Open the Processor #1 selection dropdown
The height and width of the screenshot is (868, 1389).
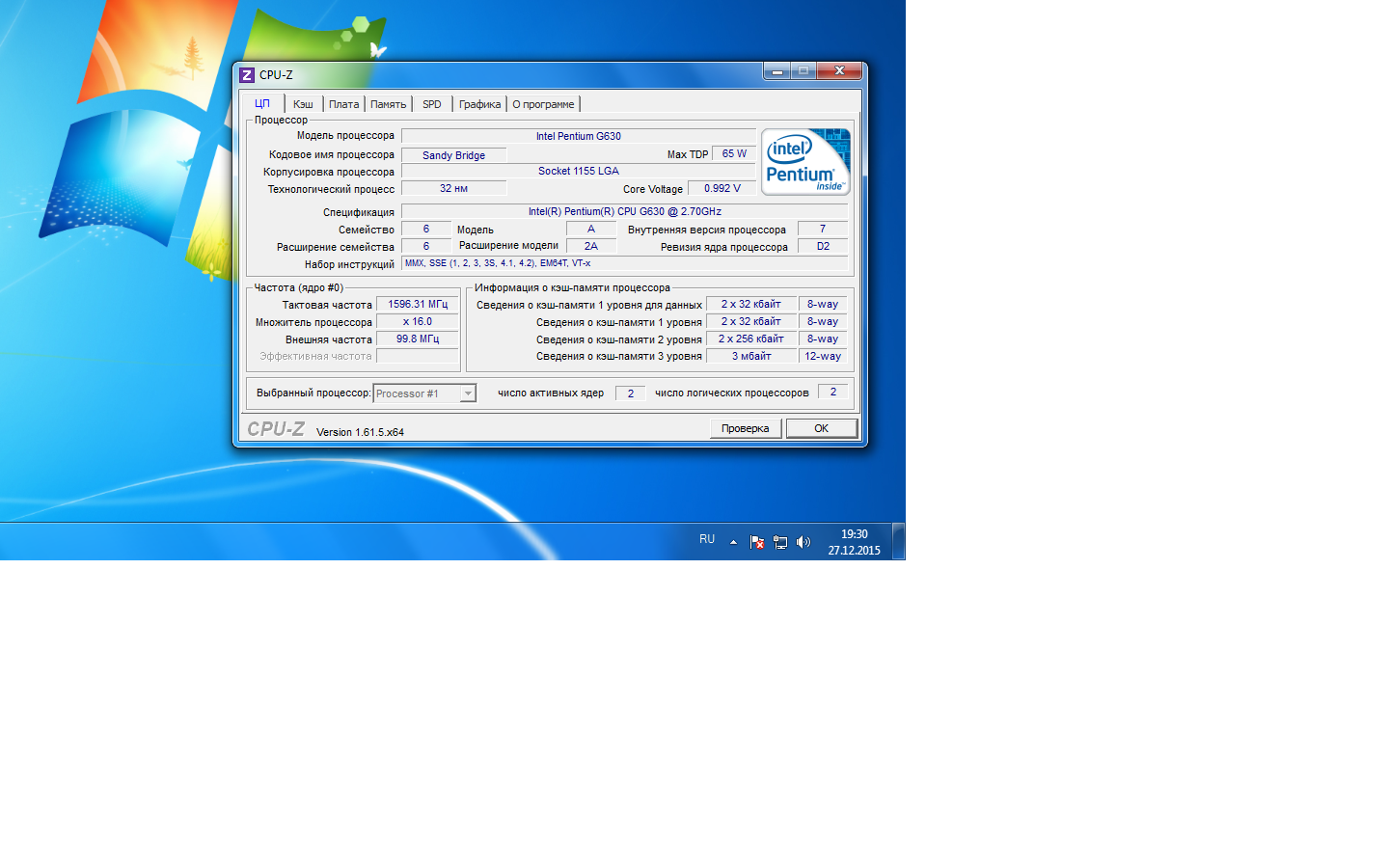coord(468,393)
